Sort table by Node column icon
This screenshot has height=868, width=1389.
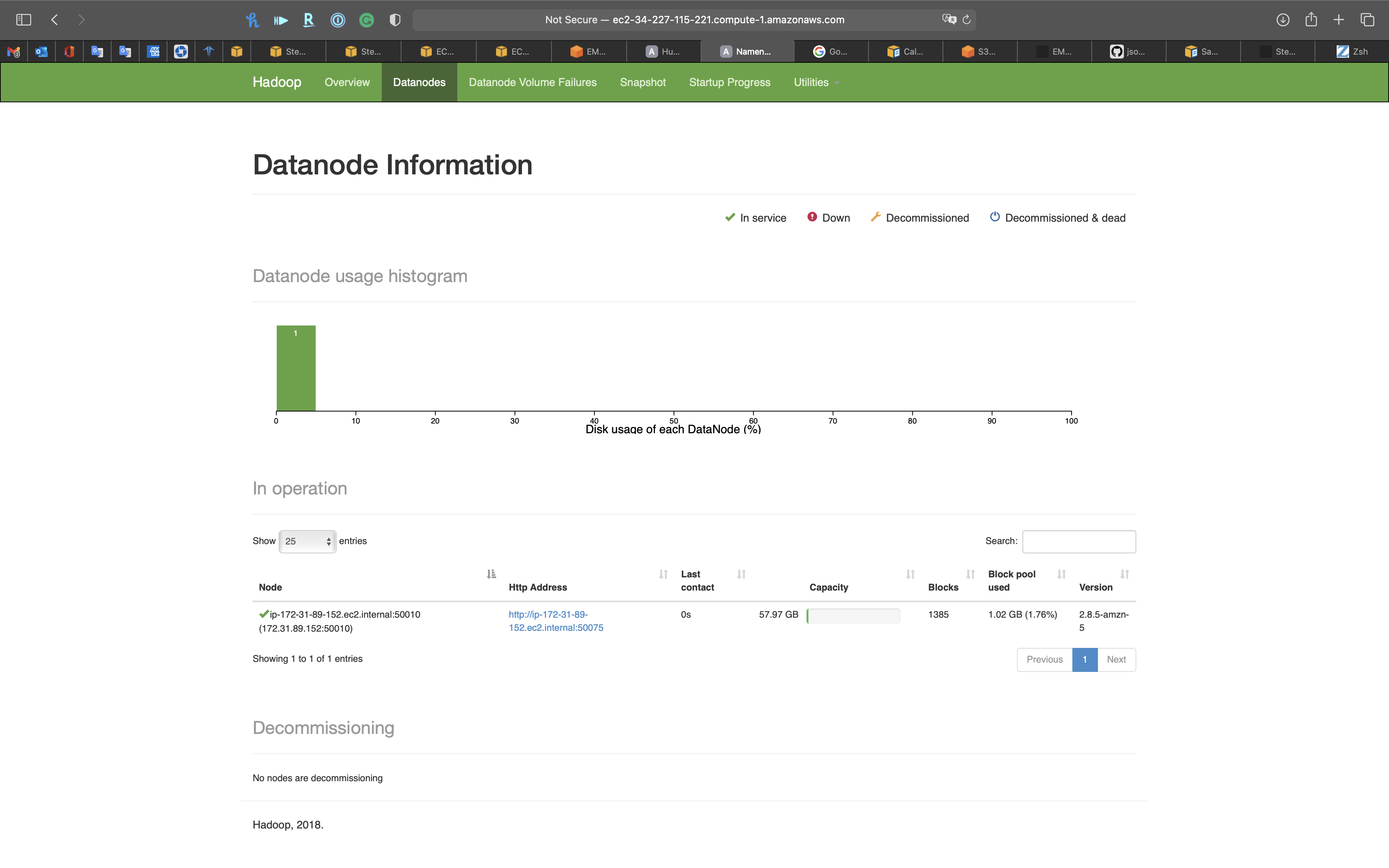pyautogui.click(x=491, y=574)
